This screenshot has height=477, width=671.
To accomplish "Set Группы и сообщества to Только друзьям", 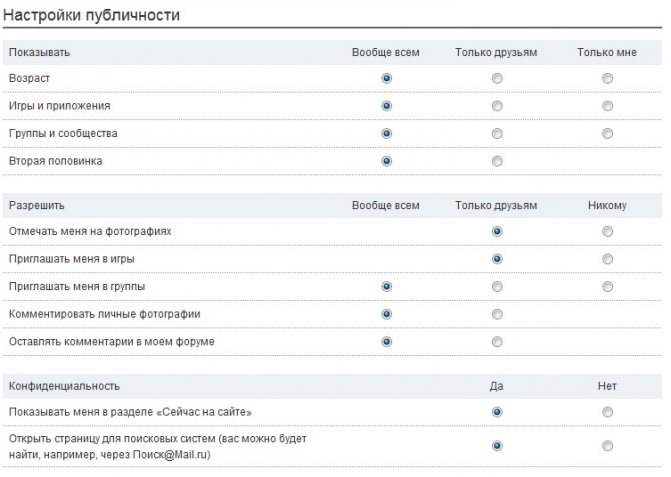I will [497, 133].
